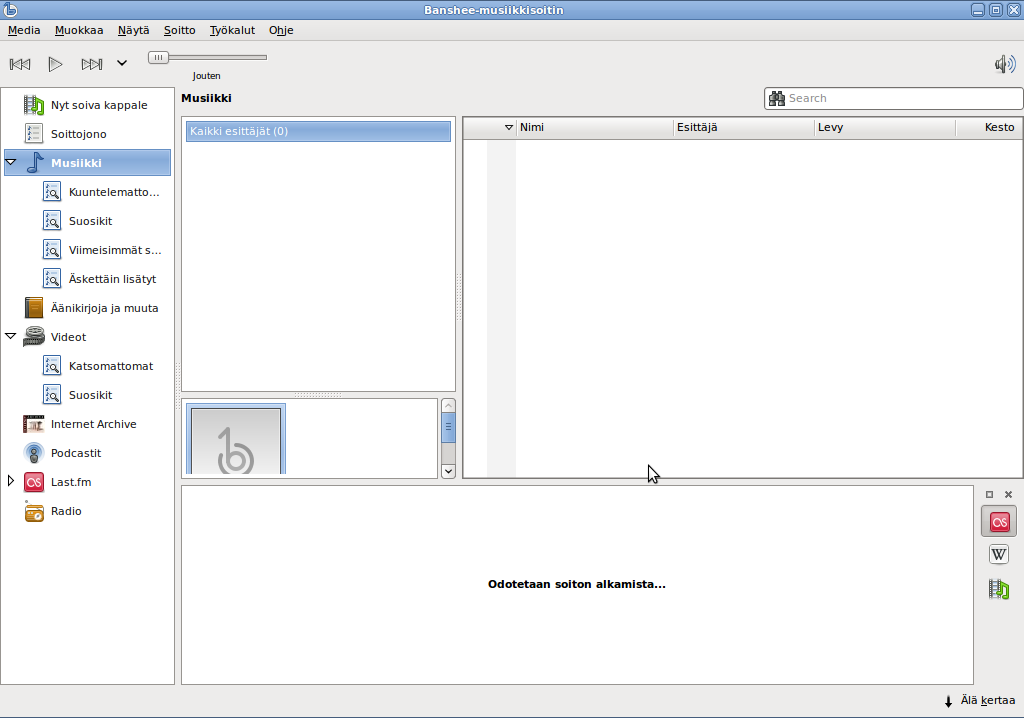Open Internet Archive in the sidebar
Viewport: 1024px width, 718px height.
(93, 424)
